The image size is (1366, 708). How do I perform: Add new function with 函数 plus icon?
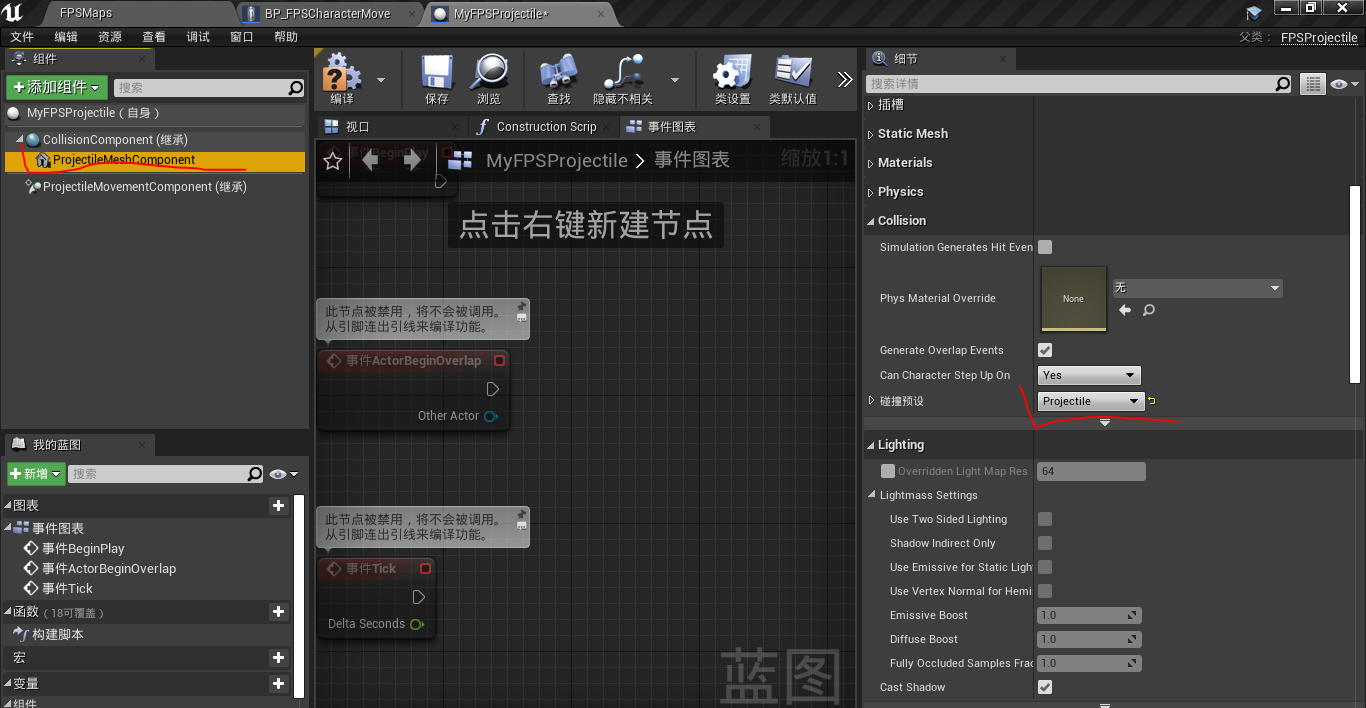(x=279, y=612)
